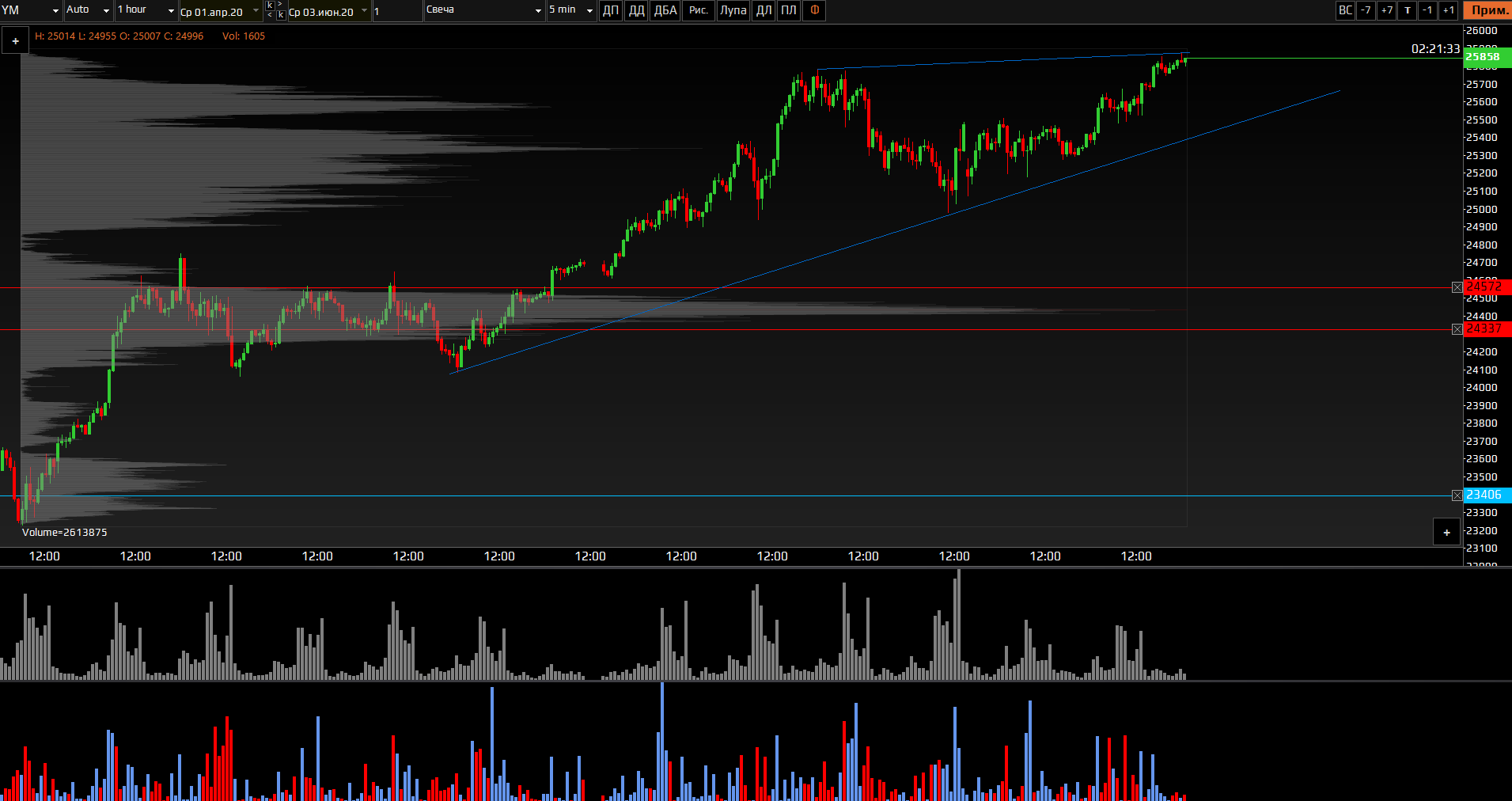This screenshot has width=1512, height=801.
Task: Open the Рис. drawing menu
Action: (699, 10)
